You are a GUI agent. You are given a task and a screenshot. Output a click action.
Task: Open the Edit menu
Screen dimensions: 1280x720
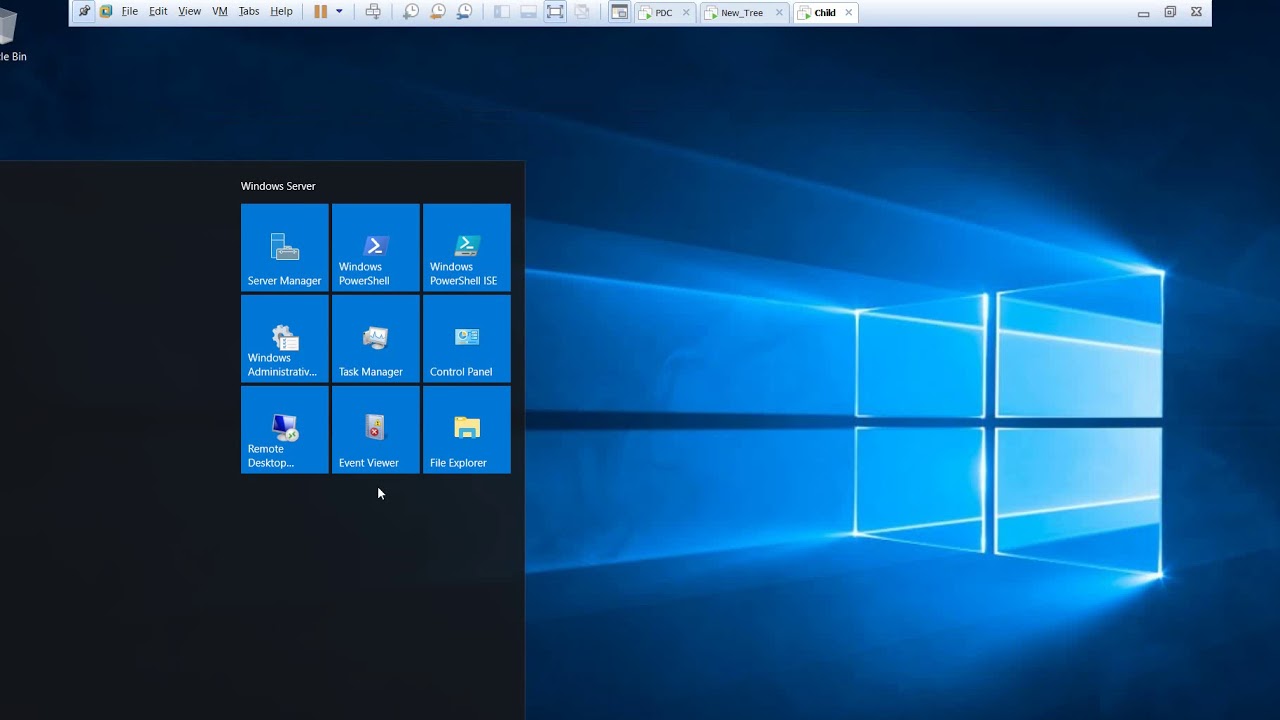(x=158, y=12)
